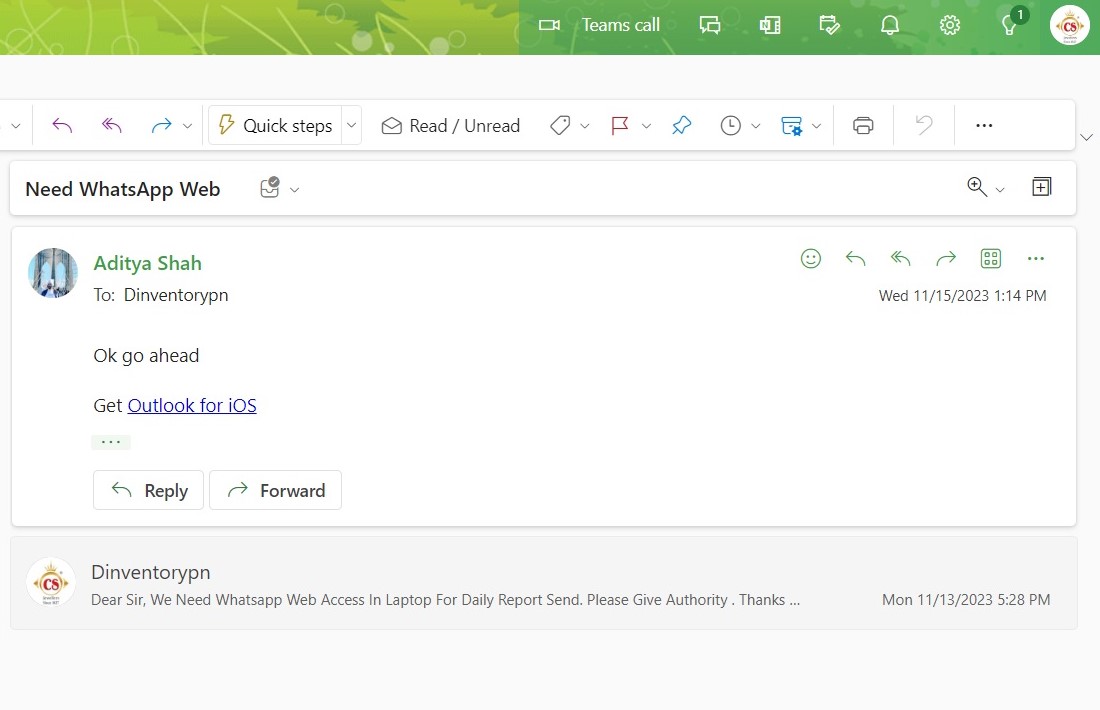Click the Quick steps button
This screenshot has width=1100, height=710.
[275, 126]
